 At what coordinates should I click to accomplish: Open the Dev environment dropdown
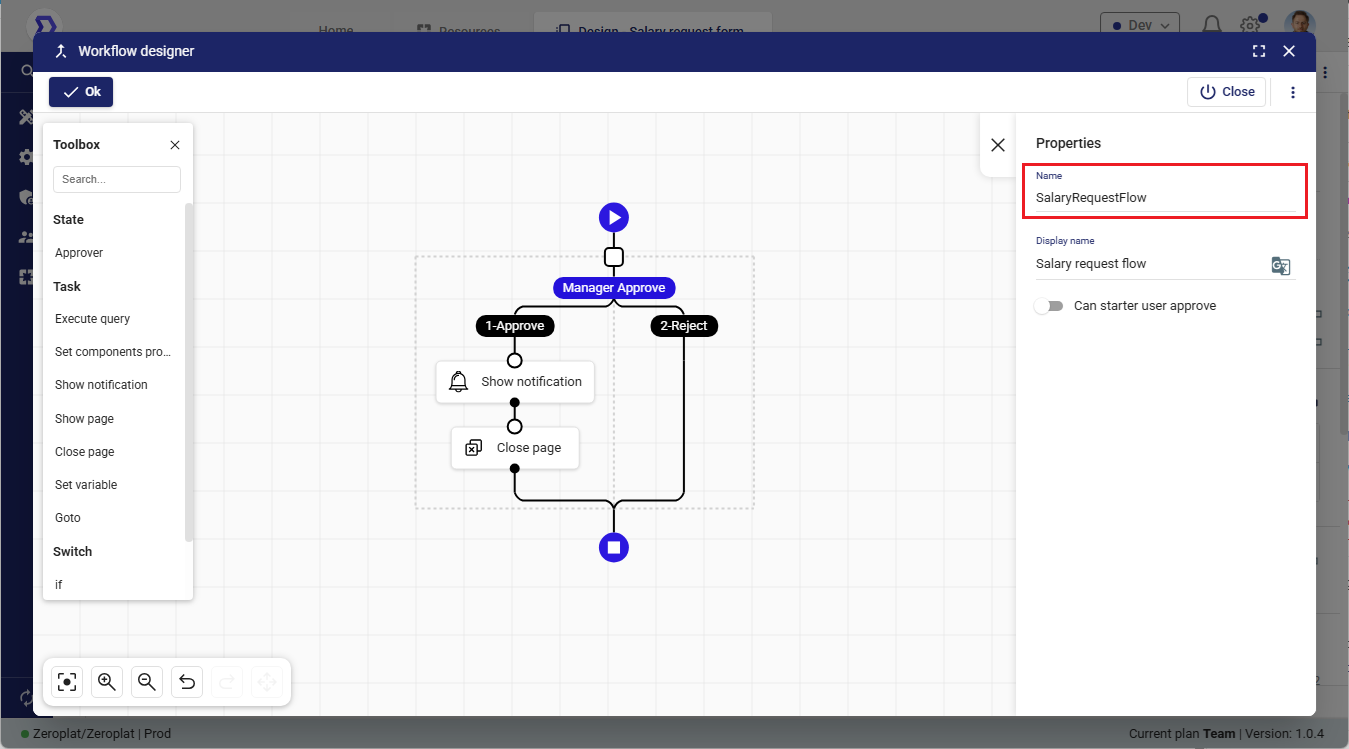click(1139, 25)
